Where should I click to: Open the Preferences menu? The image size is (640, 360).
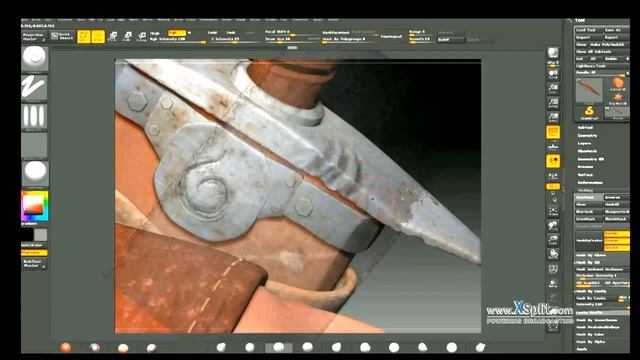pos(208,20)
